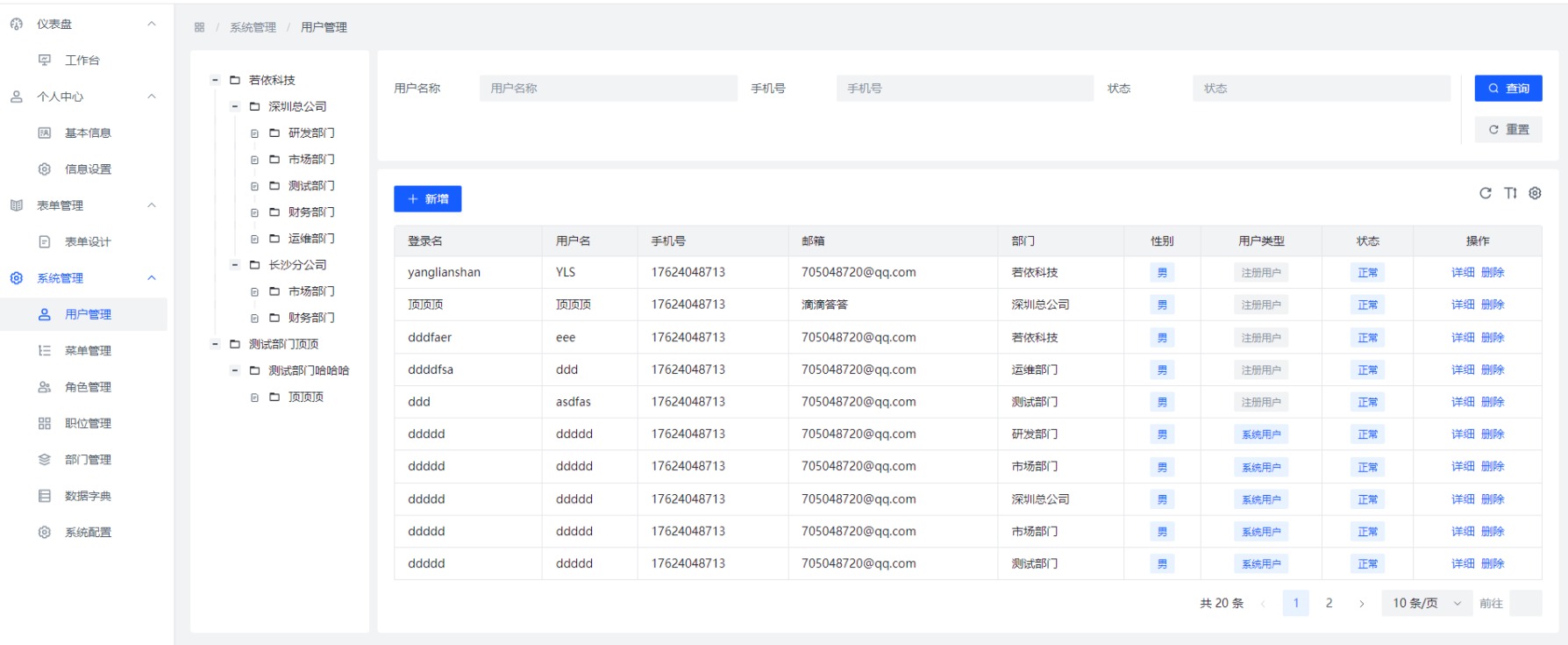
Task: Collapse the 系统管理 menu chevron
Action: [x=152, y=278]
